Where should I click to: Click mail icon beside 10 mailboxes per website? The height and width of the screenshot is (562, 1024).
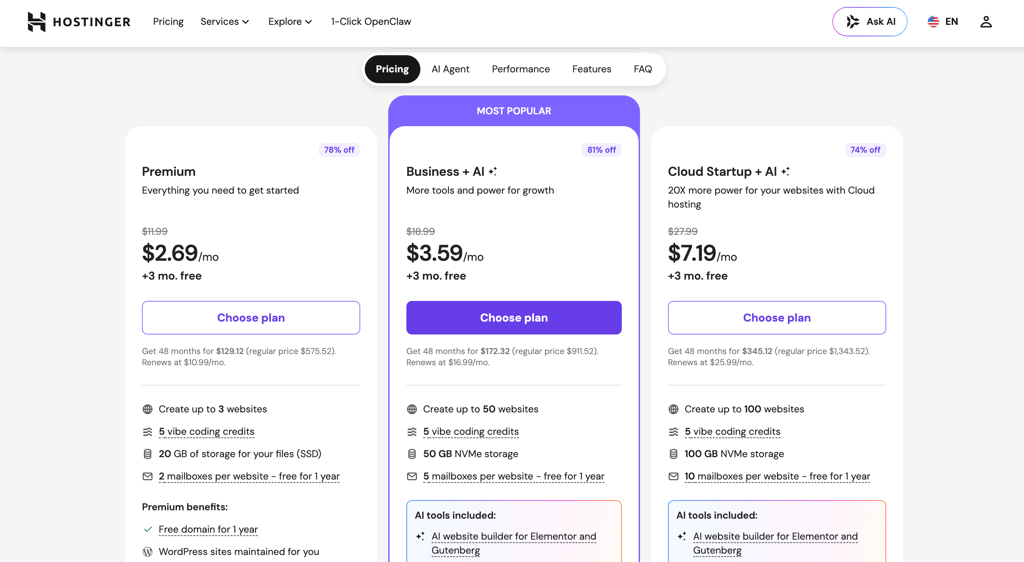(x=673, y=476)
